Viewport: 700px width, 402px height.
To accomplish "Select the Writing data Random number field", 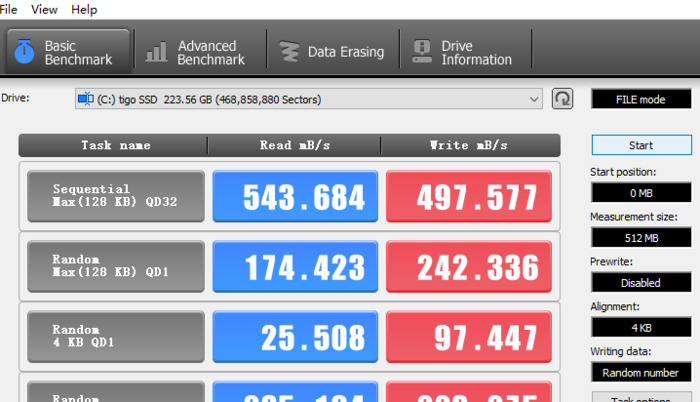I will pos(640,372).
